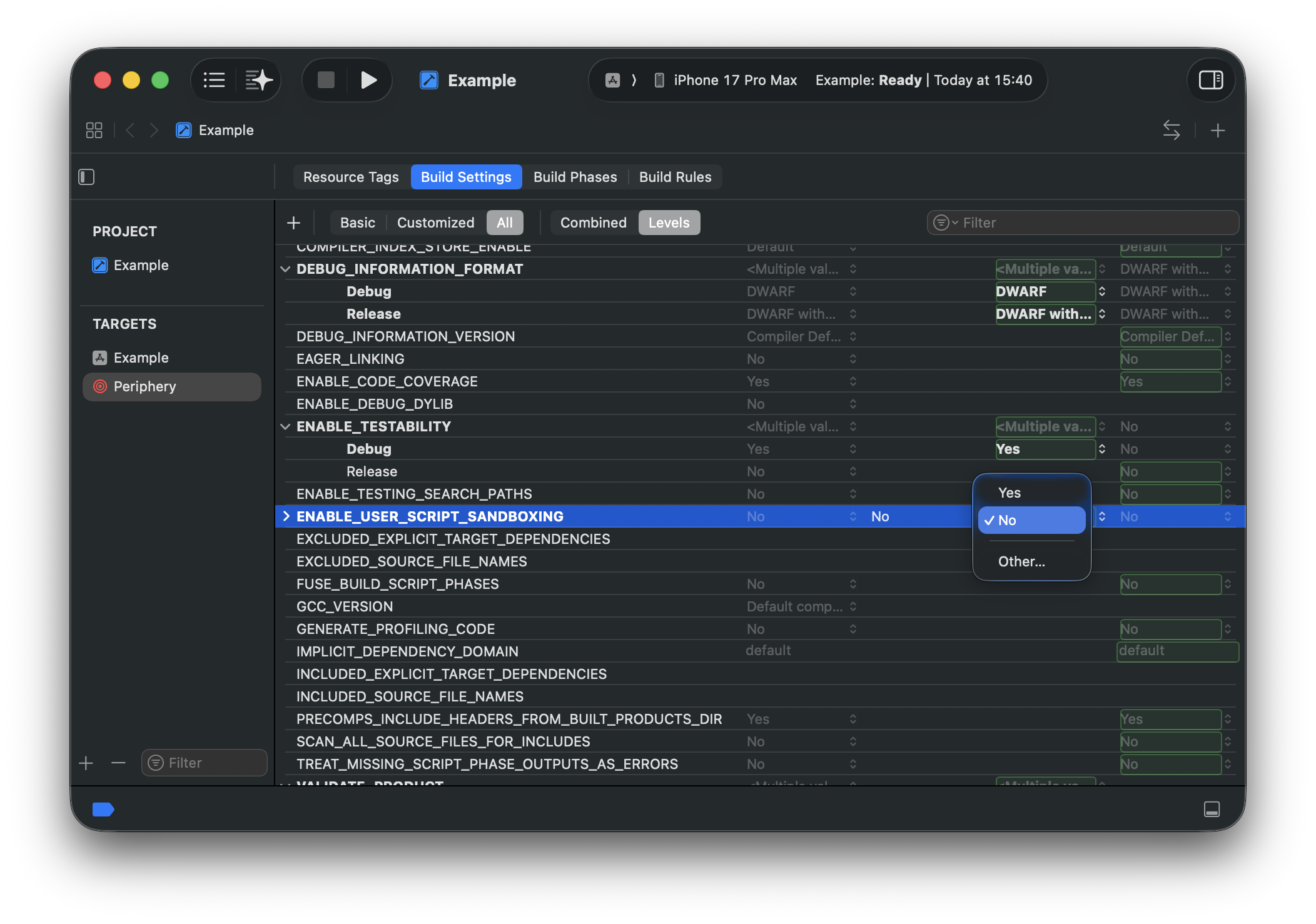Add a new editor pane
1316x924 pixels.
tap(1217, 130)
